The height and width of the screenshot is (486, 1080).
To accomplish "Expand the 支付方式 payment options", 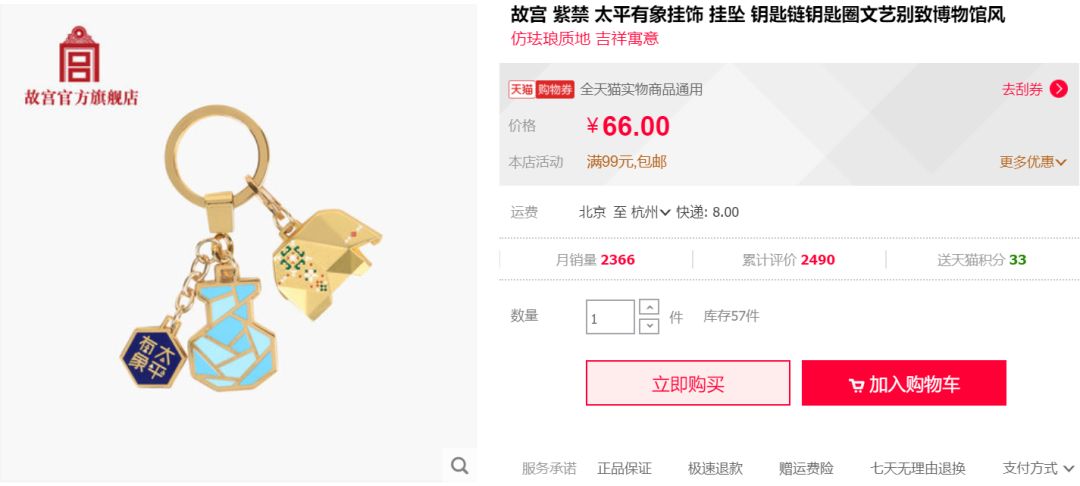I will coord(1038,469).
